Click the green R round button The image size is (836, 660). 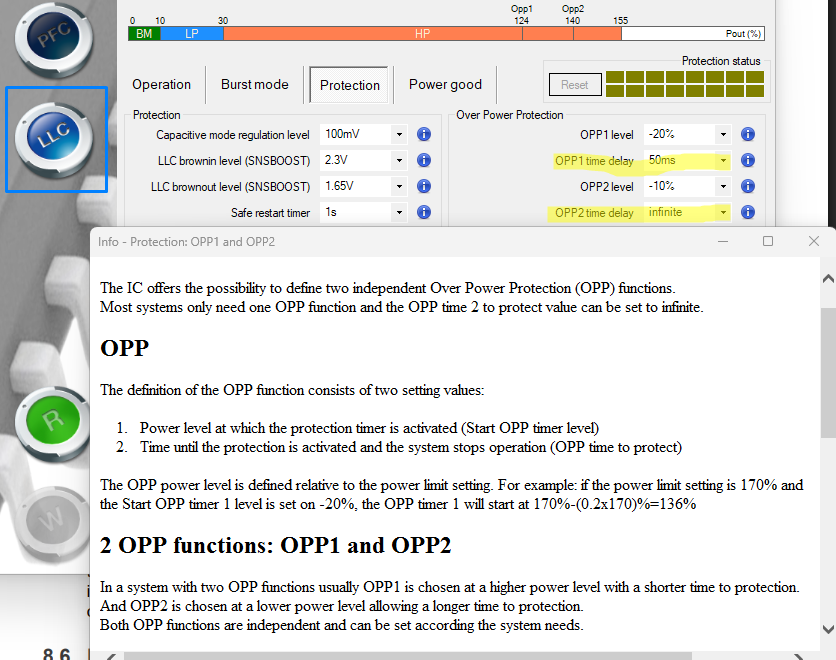pyautogui.click(x=53, y=423)
